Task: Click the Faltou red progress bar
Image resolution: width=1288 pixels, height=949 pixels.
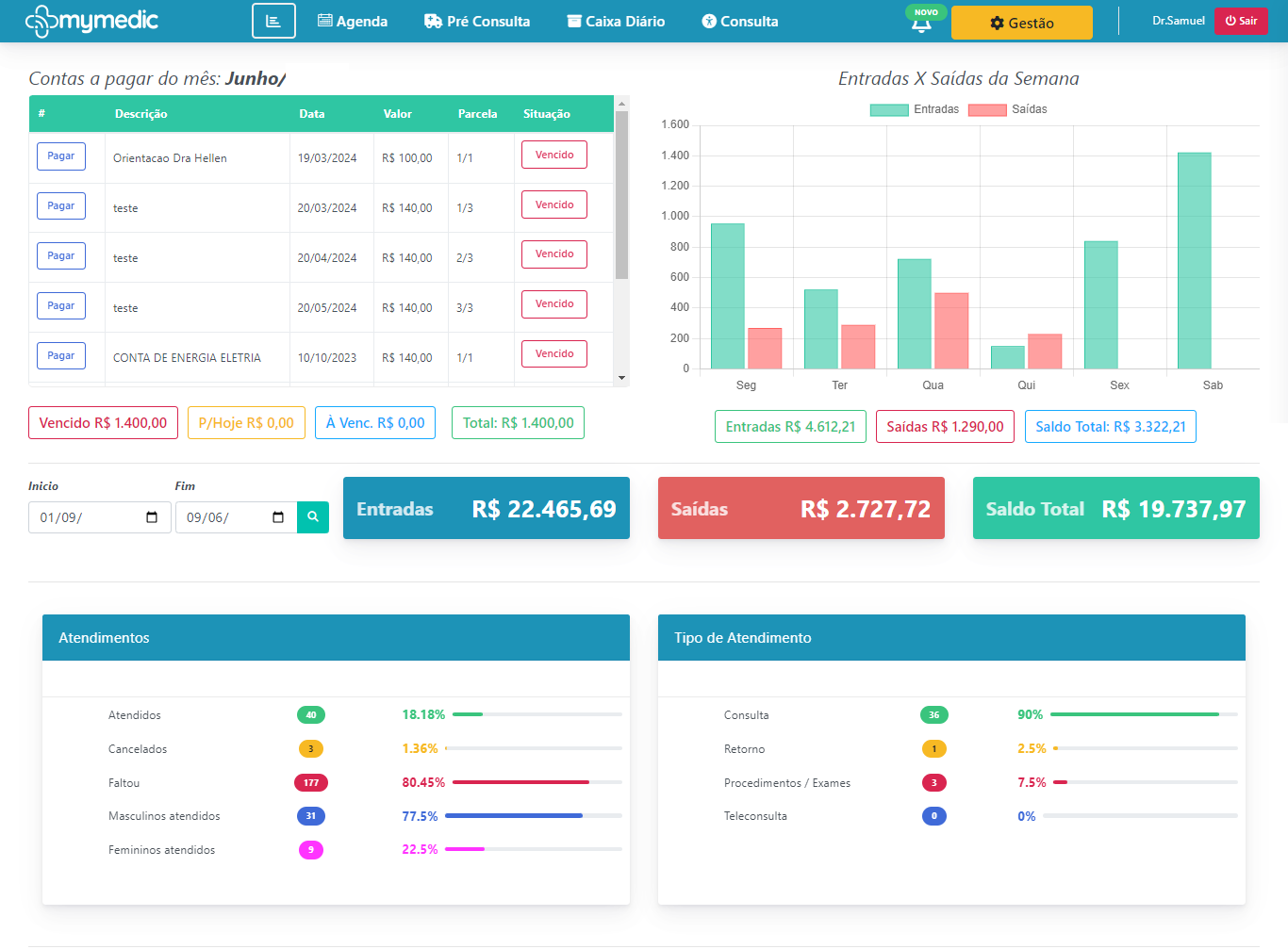Action: (520, 782)
